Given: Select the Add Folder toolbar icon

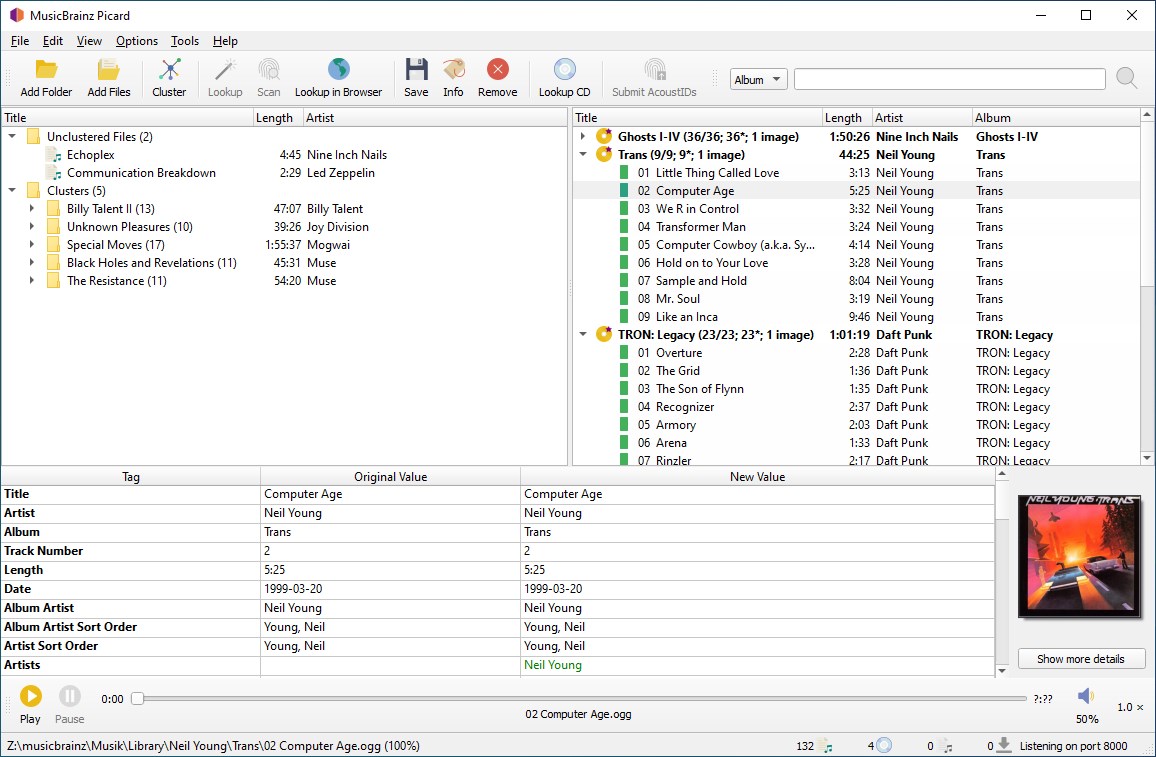Looking at the screenshot, I should click(45, 70).
